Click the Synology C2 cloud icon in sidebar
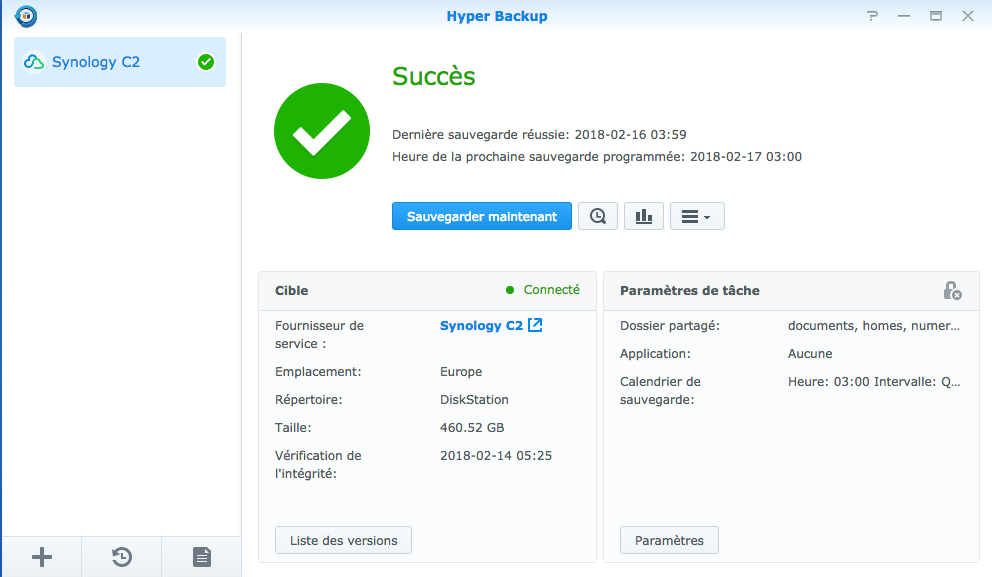 pyautogui.click(x=34, y=62)
